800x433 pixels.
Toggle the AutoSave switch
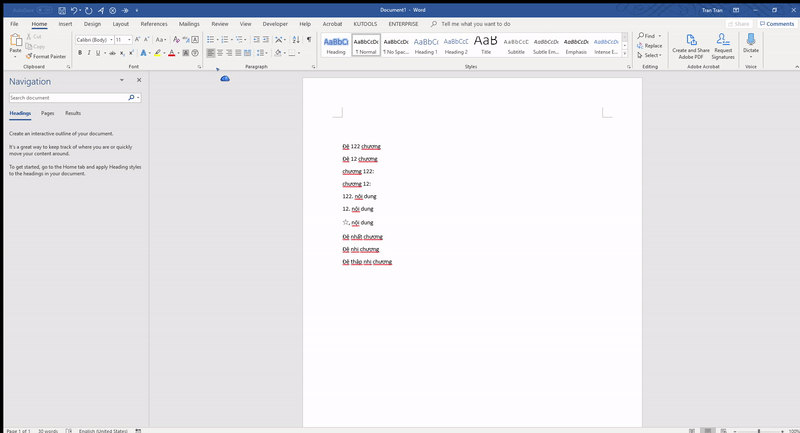pyautogui.click(x=42, y=9)
